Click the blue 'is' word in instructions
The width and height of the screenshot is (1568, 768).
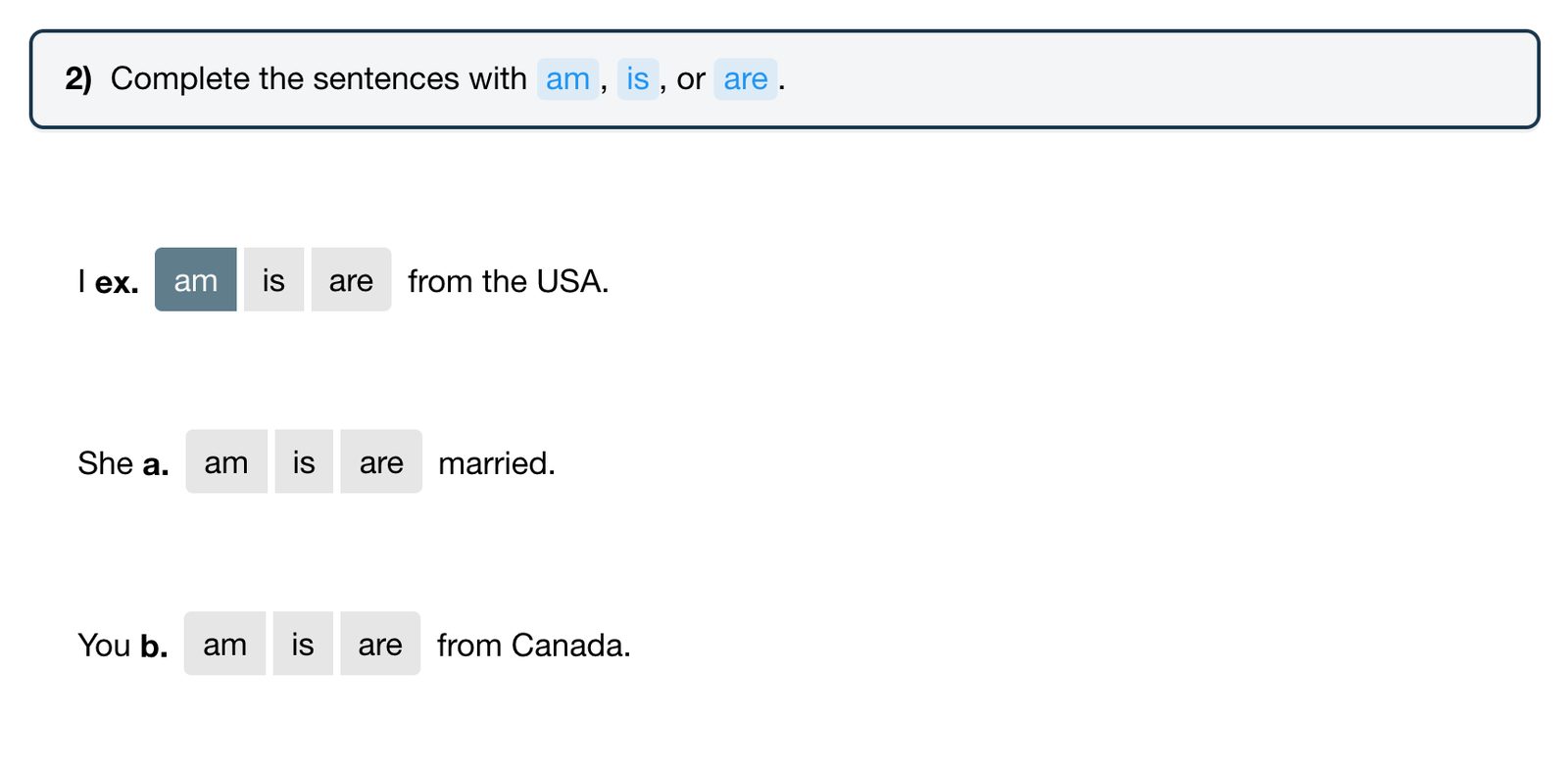[x=638, y=79]
